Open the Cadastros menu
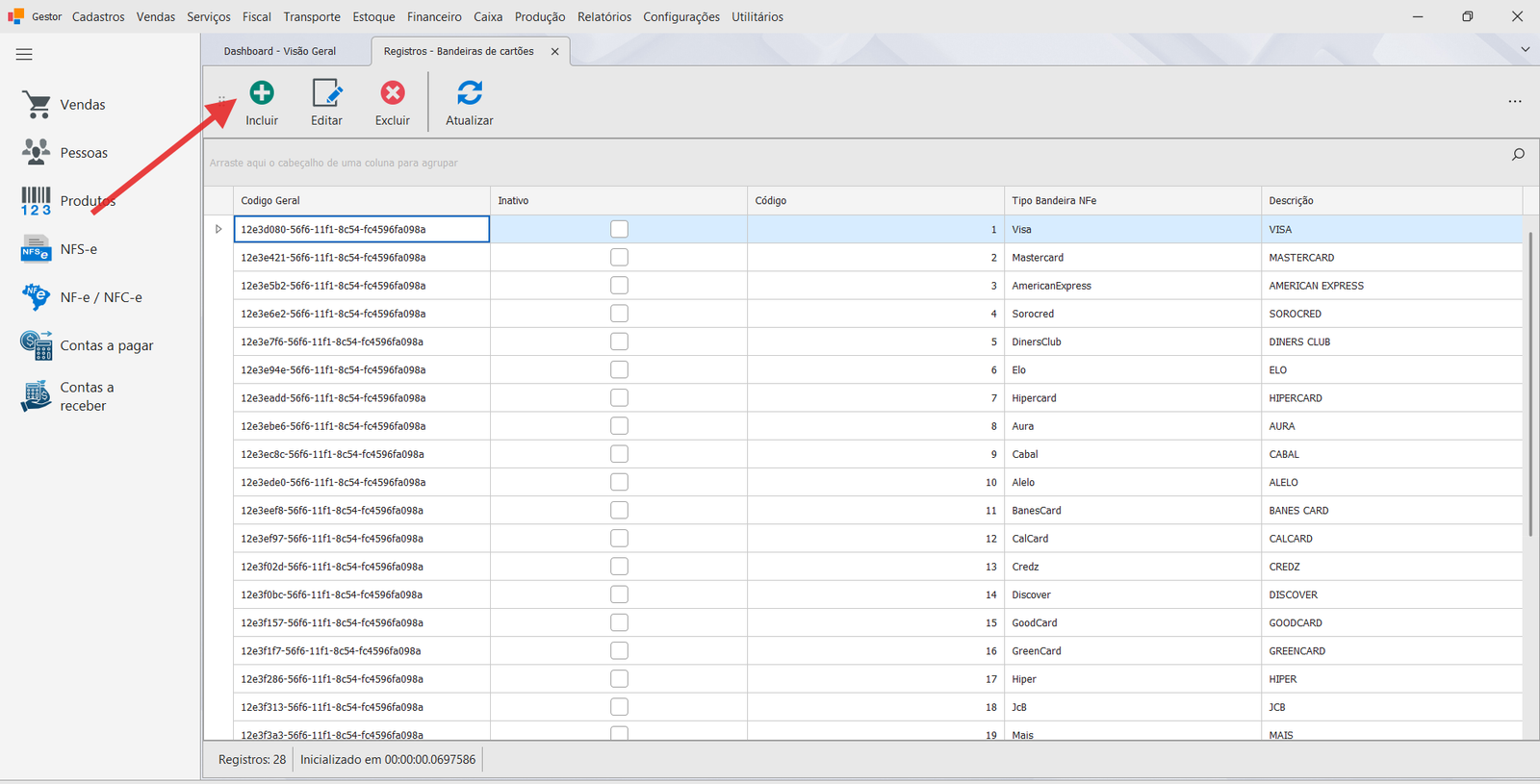This screenshot has height=784, width=1540. coord(98,16)
